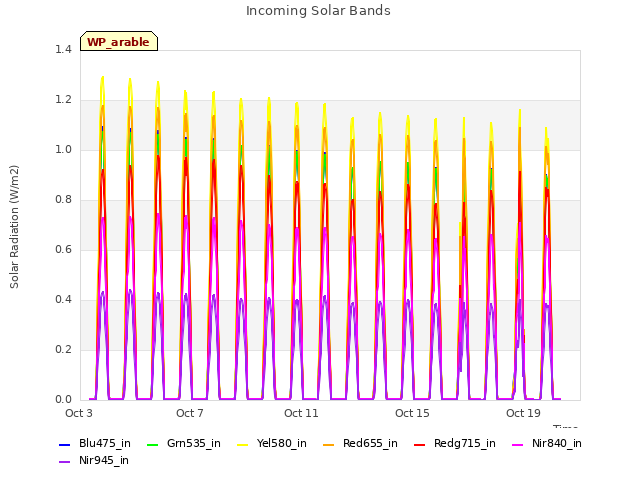This screenshot has height=480, width=640.
Task: Click the Oct 19 x-axis tick label
Action: 523,413
